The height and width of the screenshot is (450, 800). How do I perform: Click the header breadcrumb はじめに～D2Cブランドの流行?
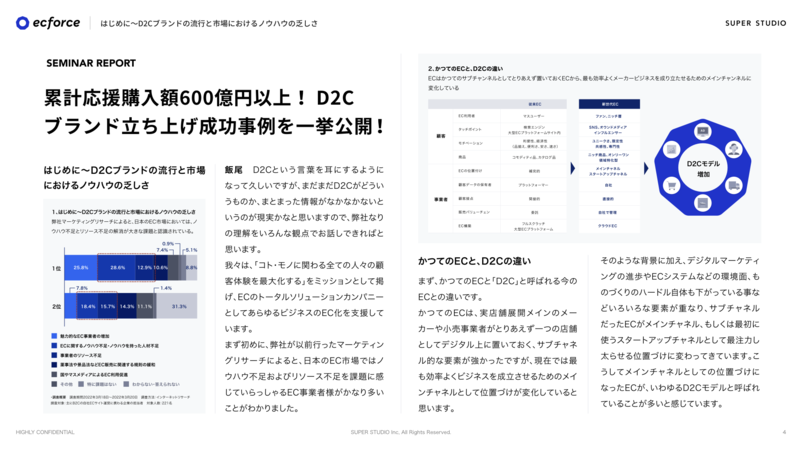point(209,23)
